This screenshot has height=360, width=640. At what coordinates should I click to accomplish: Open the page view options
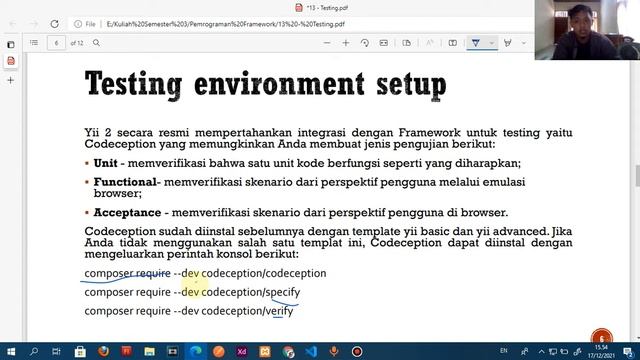[407, 42]
